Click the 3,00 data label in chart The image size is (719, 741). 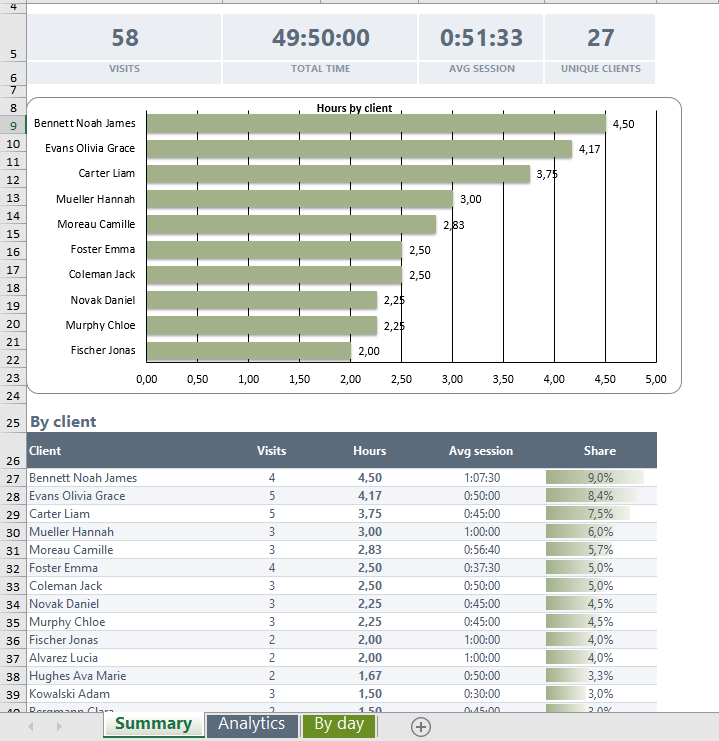(470, 199)
